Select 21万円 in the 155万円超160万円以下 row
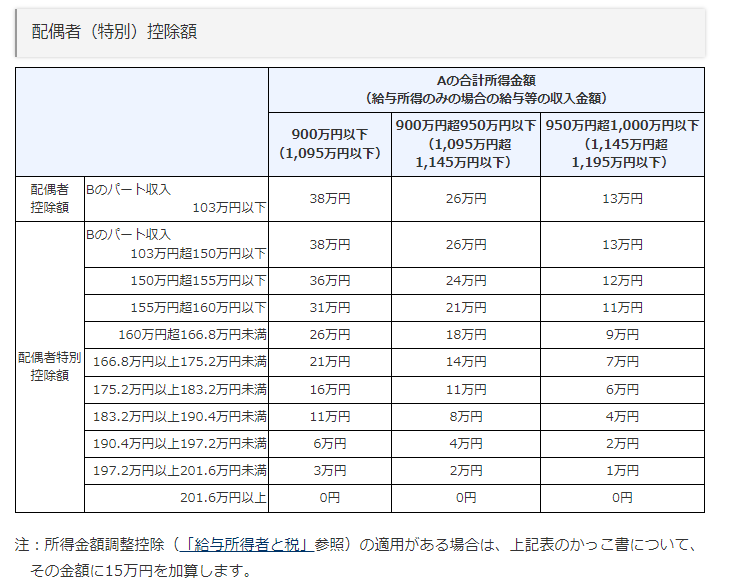The image size is (732, 579). [465, 308]
